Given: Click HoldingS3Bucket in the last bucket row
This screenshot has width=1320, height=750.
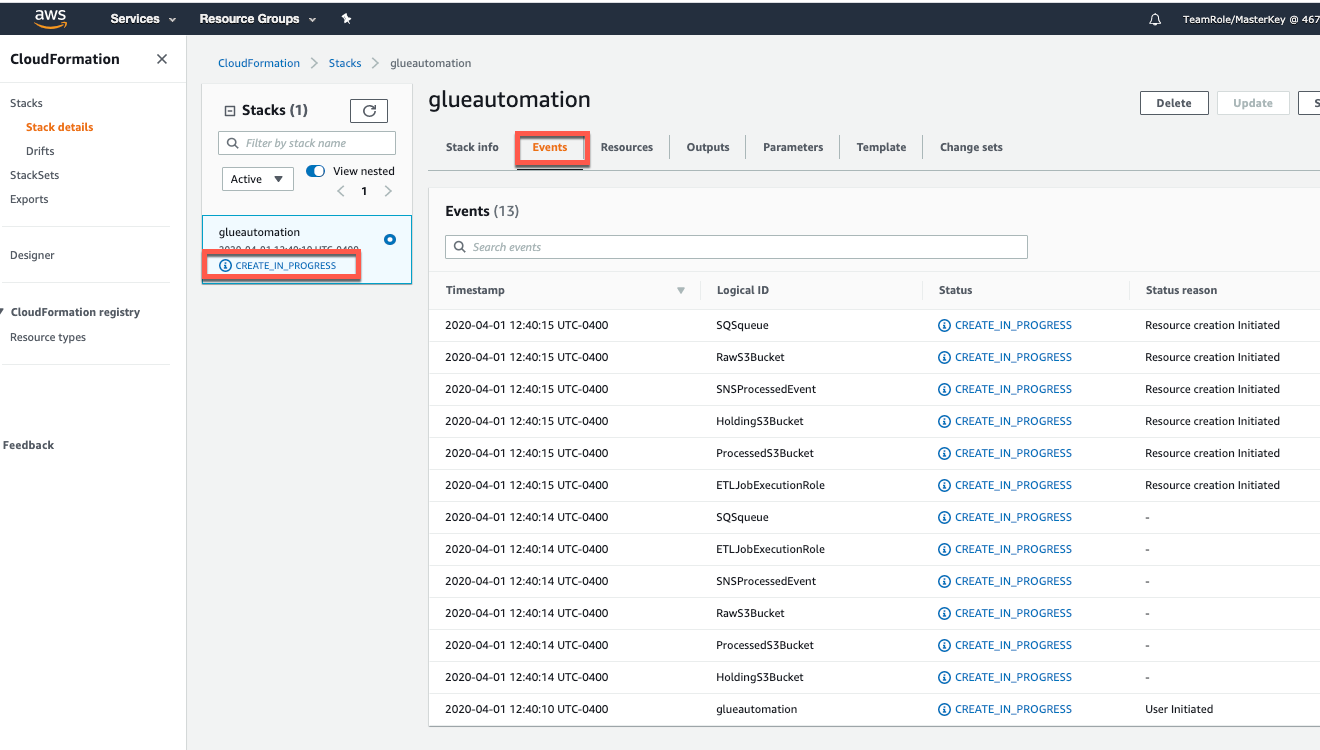Looking at the screenshot, I should pos(760,677).
